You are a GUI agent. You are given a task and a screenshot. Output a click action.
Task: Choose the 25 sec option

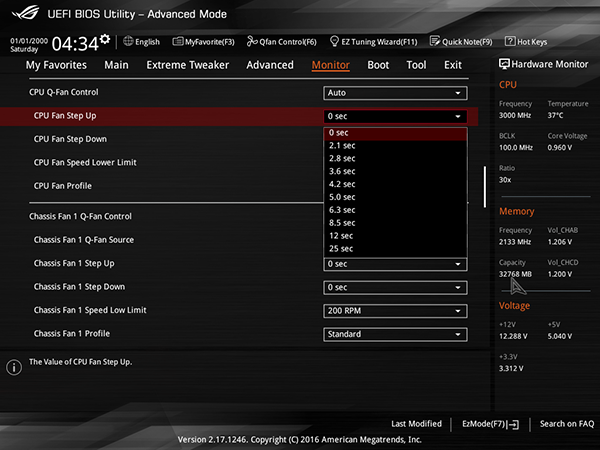coord(395,249)
